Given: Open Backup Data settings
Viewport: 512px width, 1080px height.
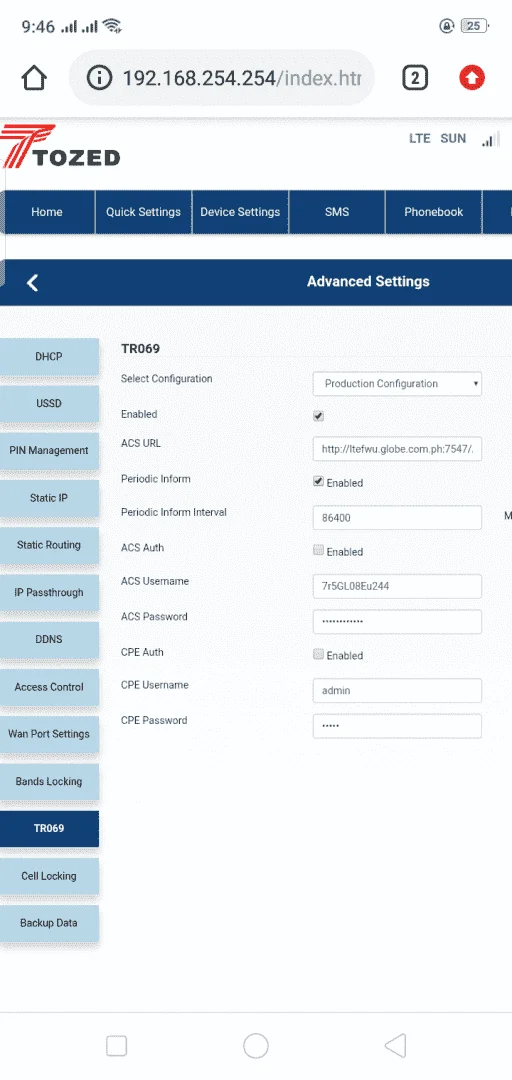Looking at the screenshot, I should coord(49,923).
